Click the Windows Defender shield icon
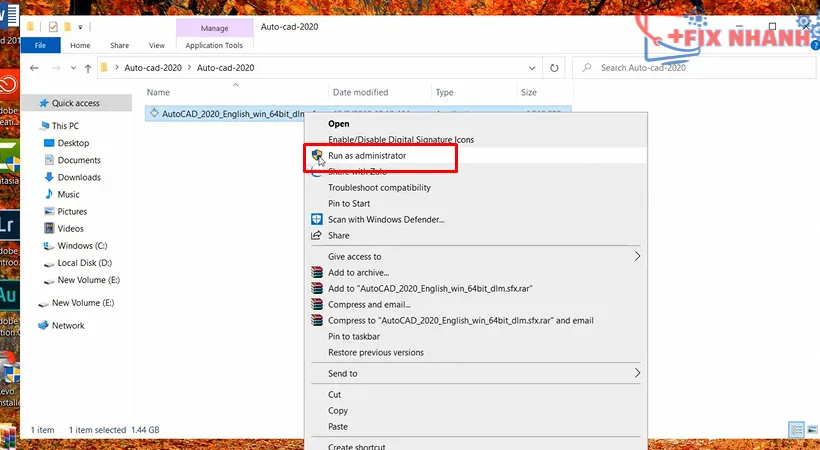 point(317,219)
